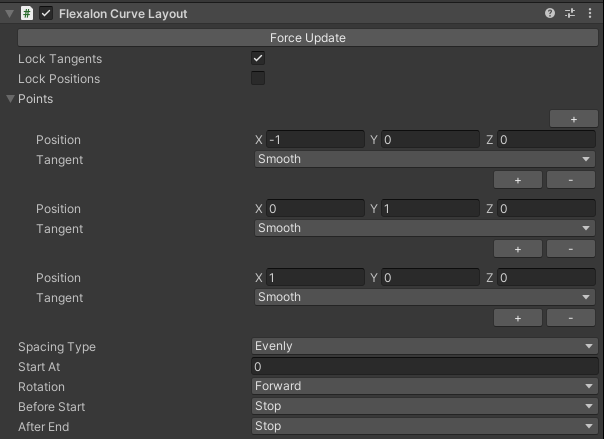
Task: Open the After End dropdown
Action: tap(425, 426)
